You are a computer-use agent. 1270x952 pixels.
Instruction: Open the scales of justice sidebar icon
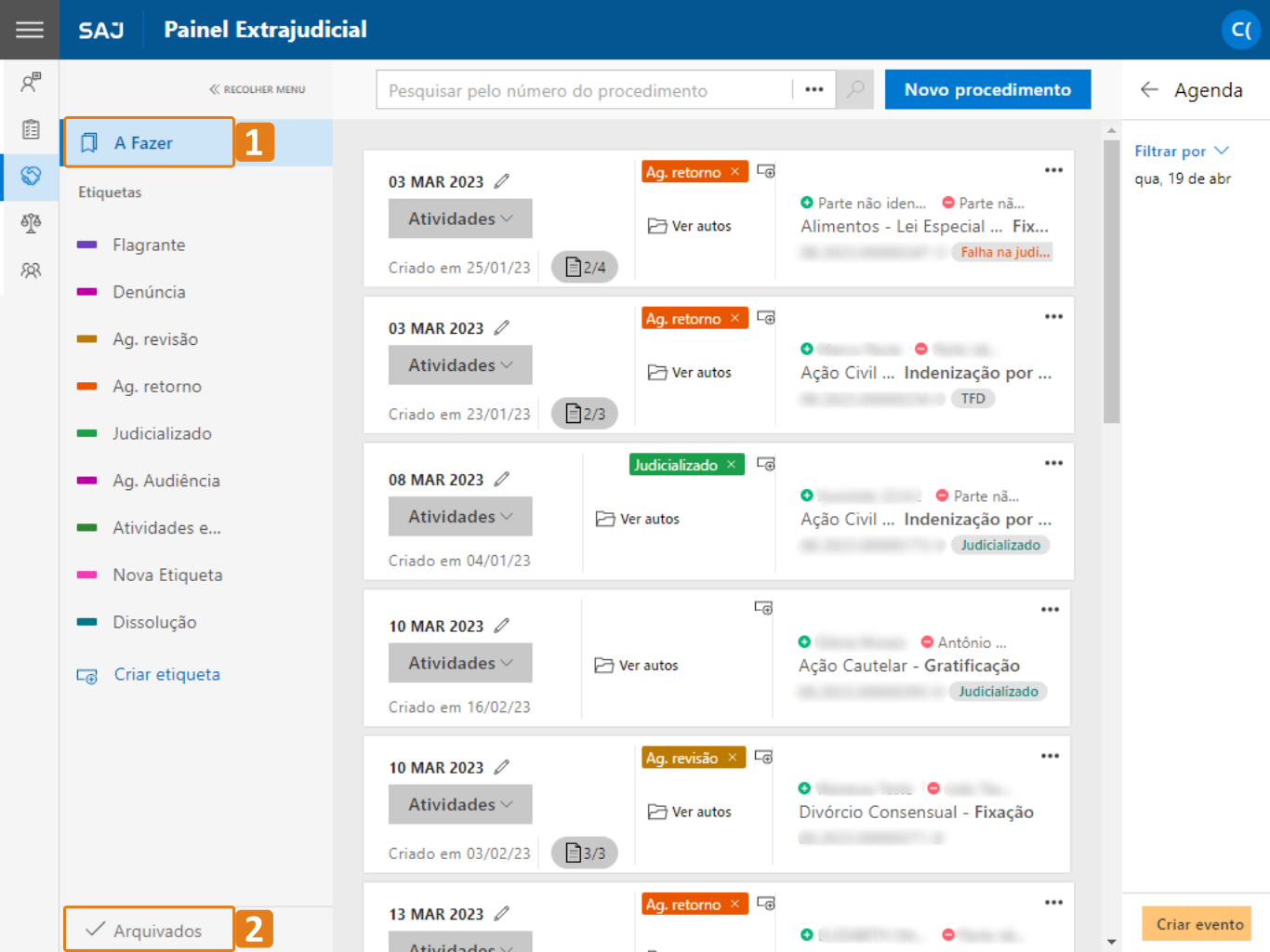31,223
